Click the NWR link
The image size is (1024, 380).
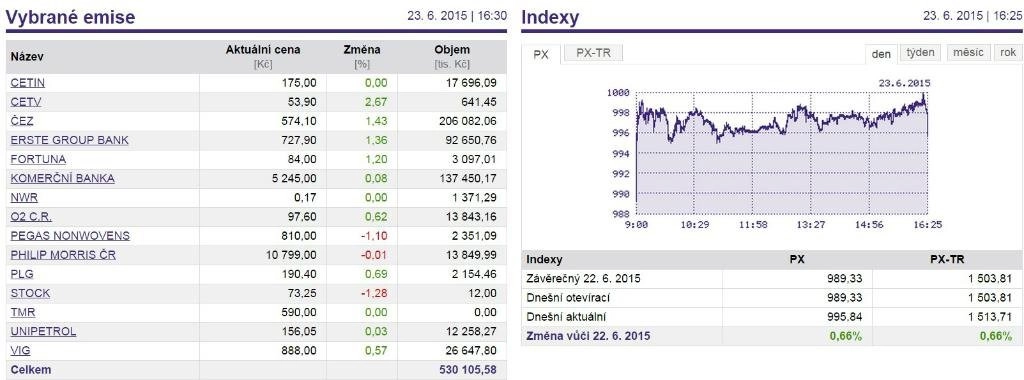point(24,198)
